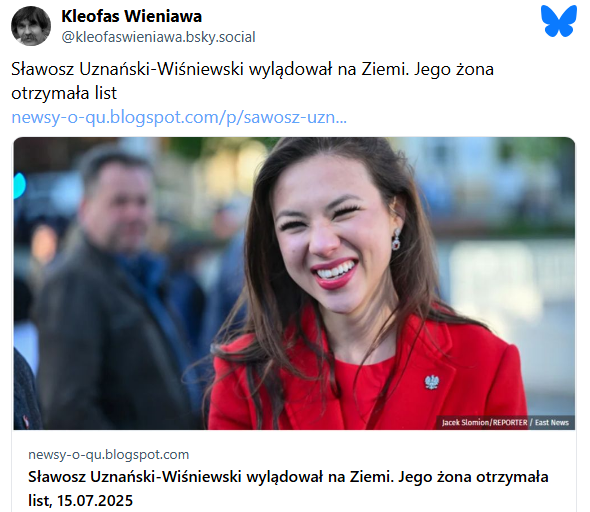Click the 'list, 15.07.2025' card title line

point(81,501)
